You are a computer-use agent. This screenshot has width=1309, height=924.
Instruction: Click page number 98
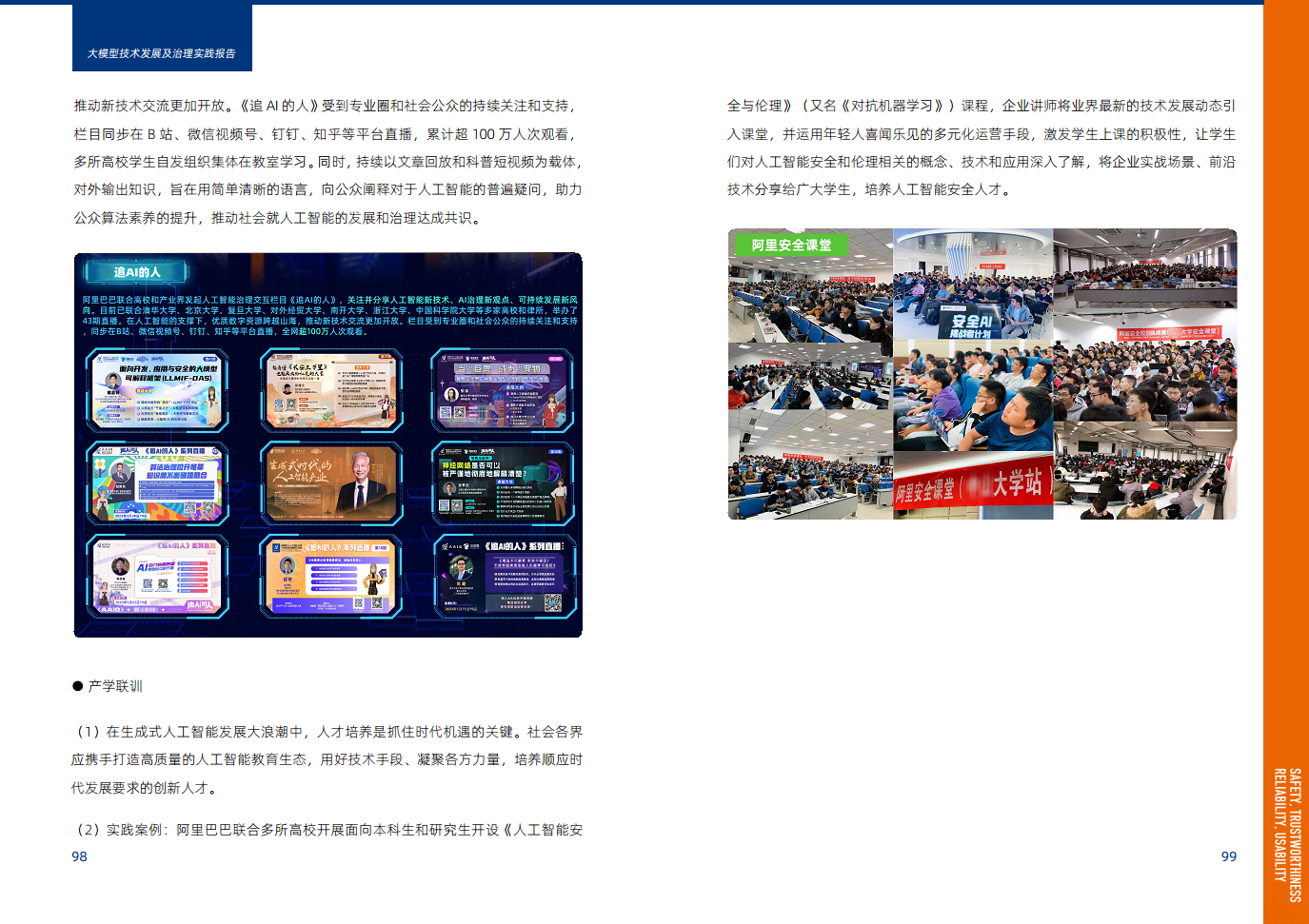79,856
